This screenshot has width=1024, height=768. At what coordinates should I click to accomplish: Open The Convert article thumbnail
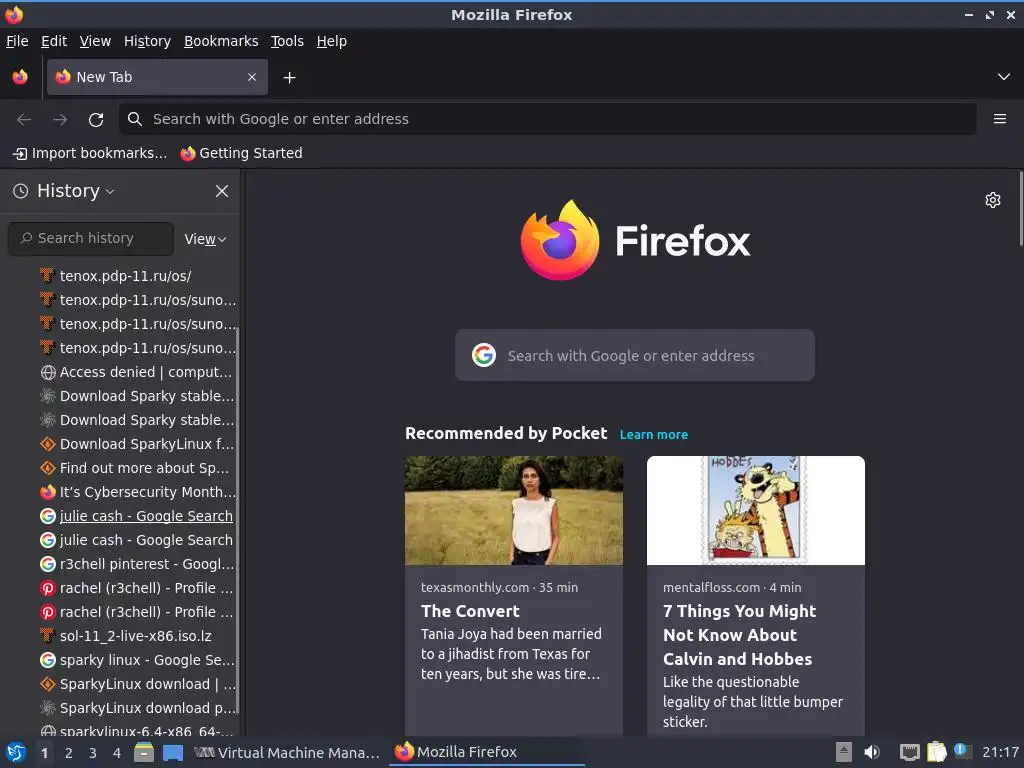pyautogui.click(x=514, y=510)
